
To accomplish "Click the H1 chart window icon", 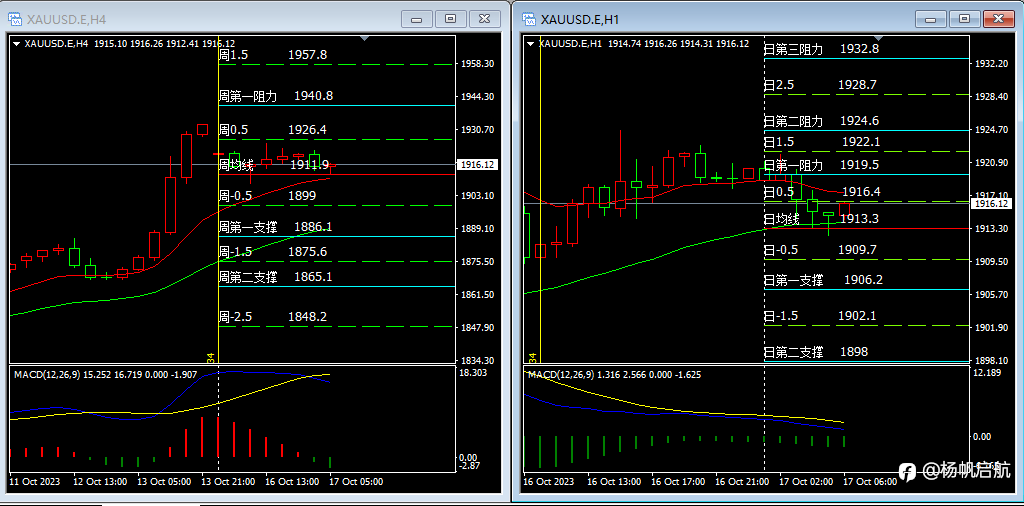I will click(528, 20).
